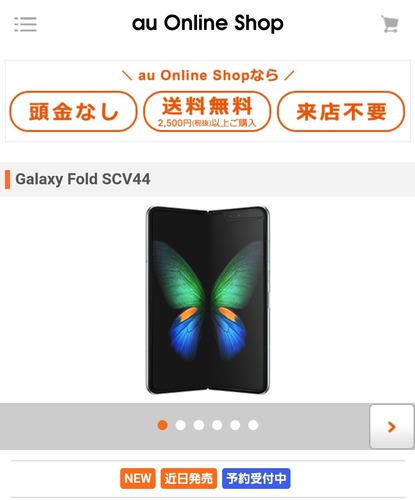
Task: Select the second carousel dot
Action: (x=181, y=425)
